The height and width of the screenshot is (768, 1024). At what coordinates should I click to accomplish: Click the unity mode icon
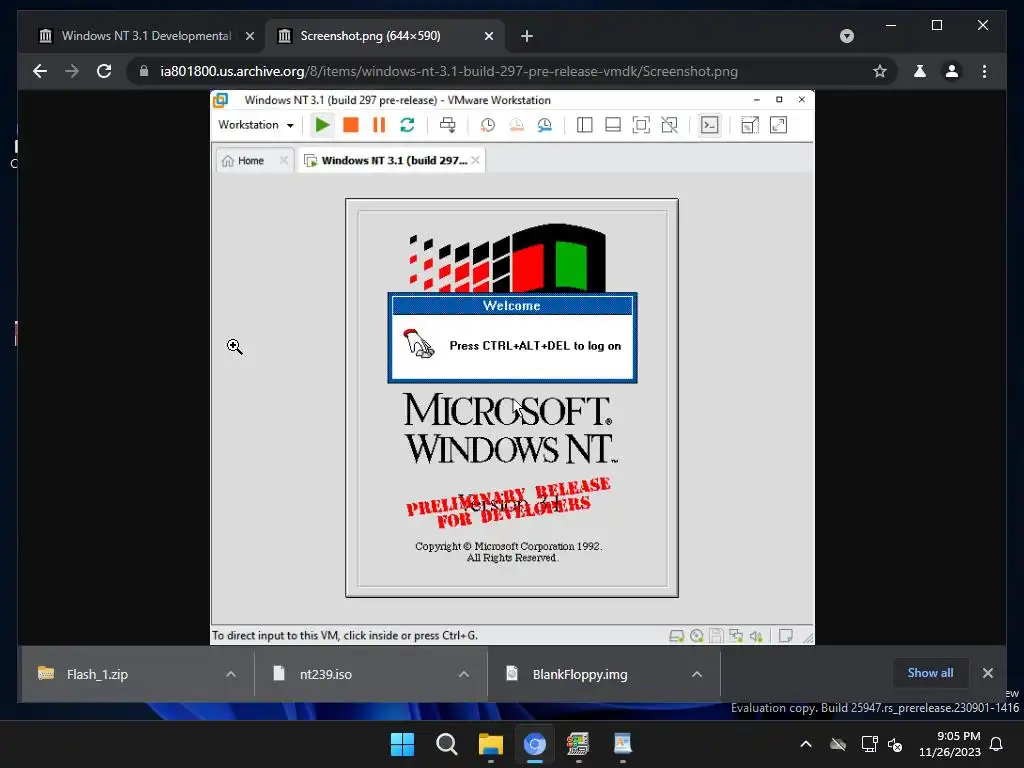[x=669, y=125]
